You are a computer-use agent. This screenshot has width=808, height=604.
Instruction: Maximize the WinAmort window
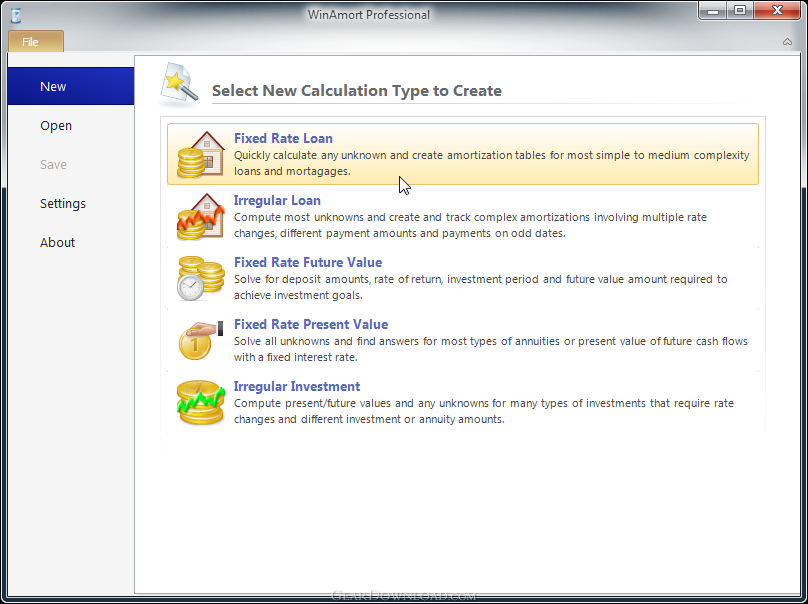740,11
